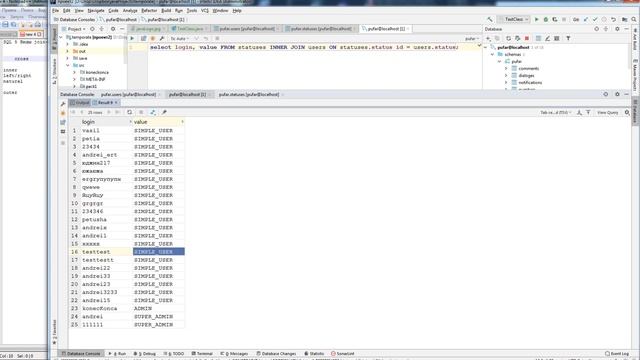Expand the comments table node
The image size is (640, 360).
pyautogui.click(x=506, y=69)
